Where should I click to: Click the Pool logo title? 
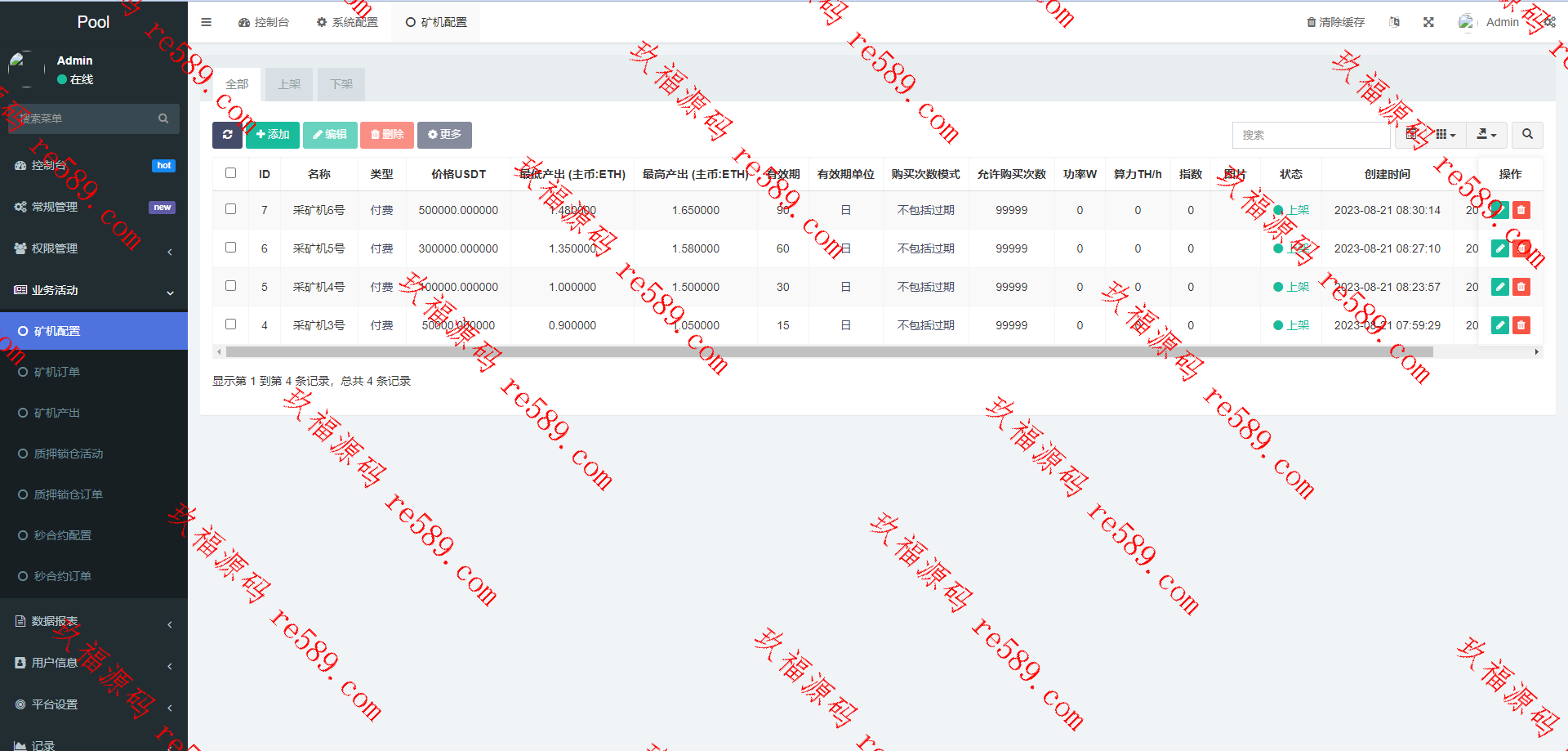click(93, 22)
